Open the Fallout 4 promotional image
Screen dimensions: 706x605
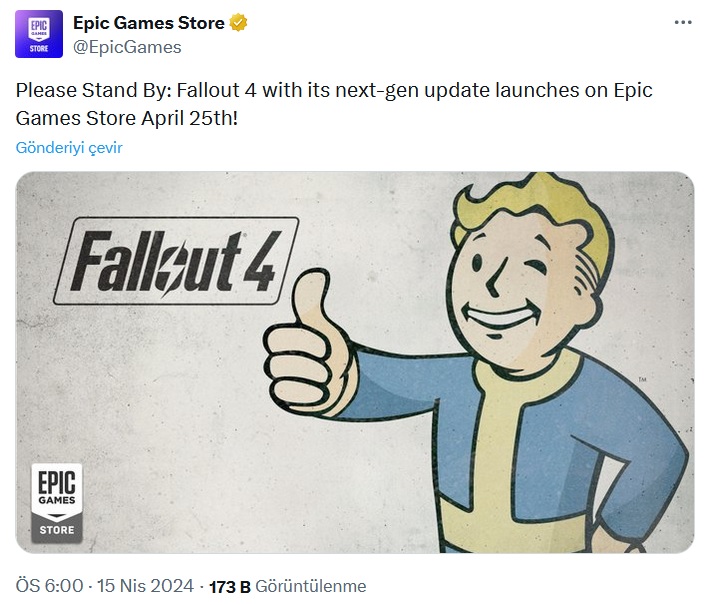(355, 362)
